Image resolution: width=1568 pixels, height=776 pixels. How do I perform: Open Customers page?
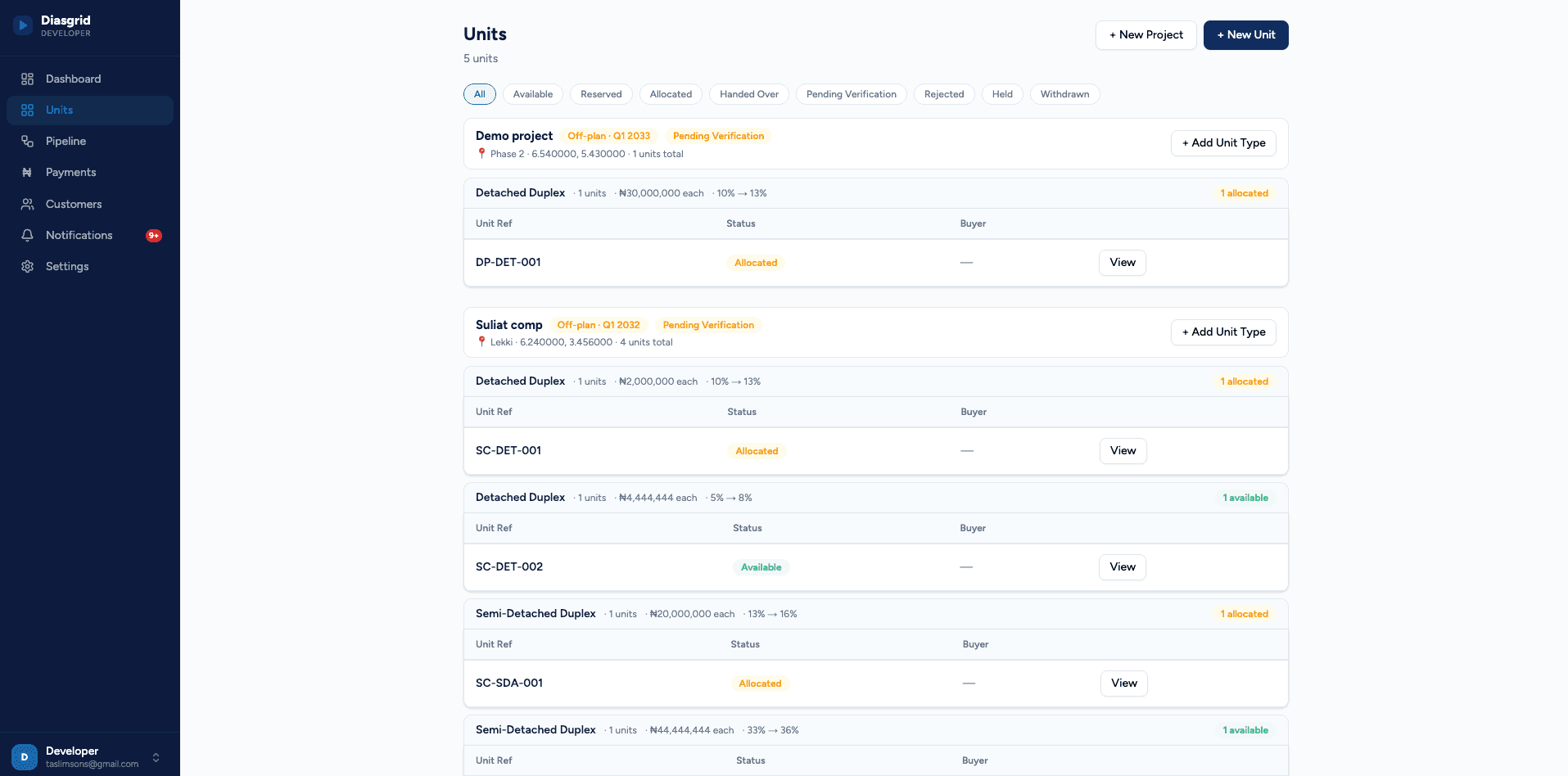90,204
